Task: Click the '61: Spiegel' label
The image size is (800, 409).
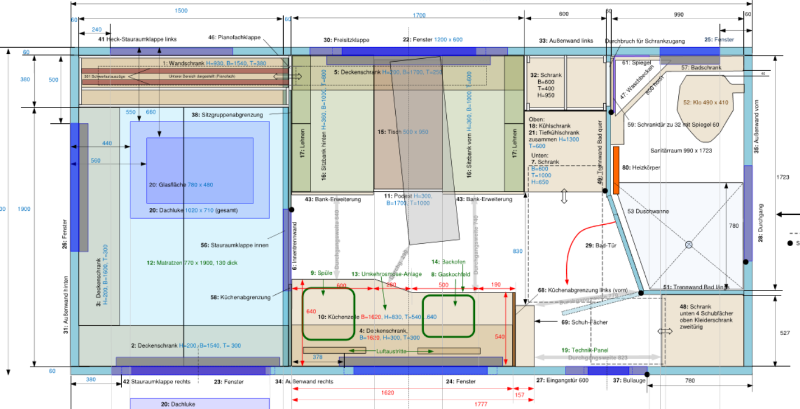Action: [637, 63]
